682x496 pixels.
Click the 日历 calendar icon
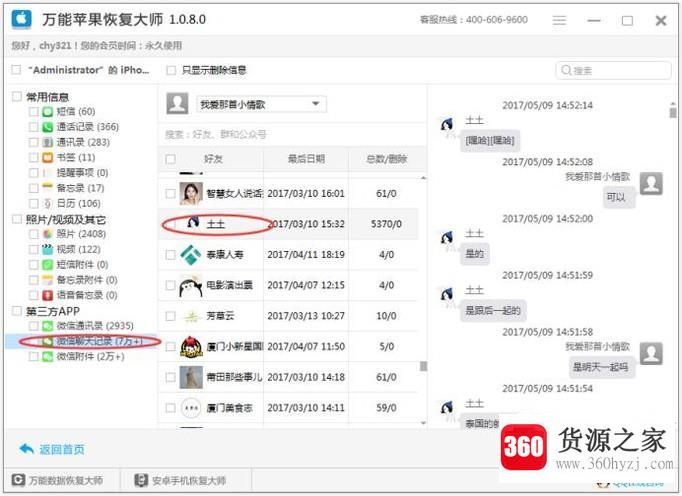(x=47, y=204)
